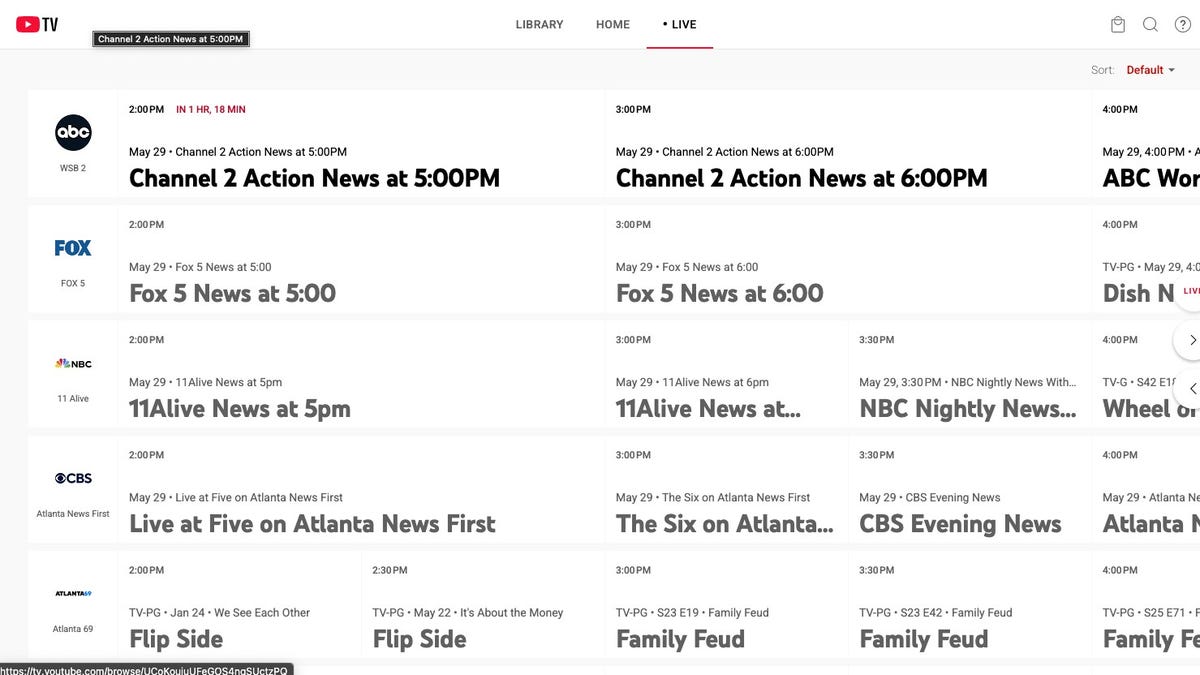Open NBC Nightly News program tile
The image size is (1200, 675).
[967, 408]
